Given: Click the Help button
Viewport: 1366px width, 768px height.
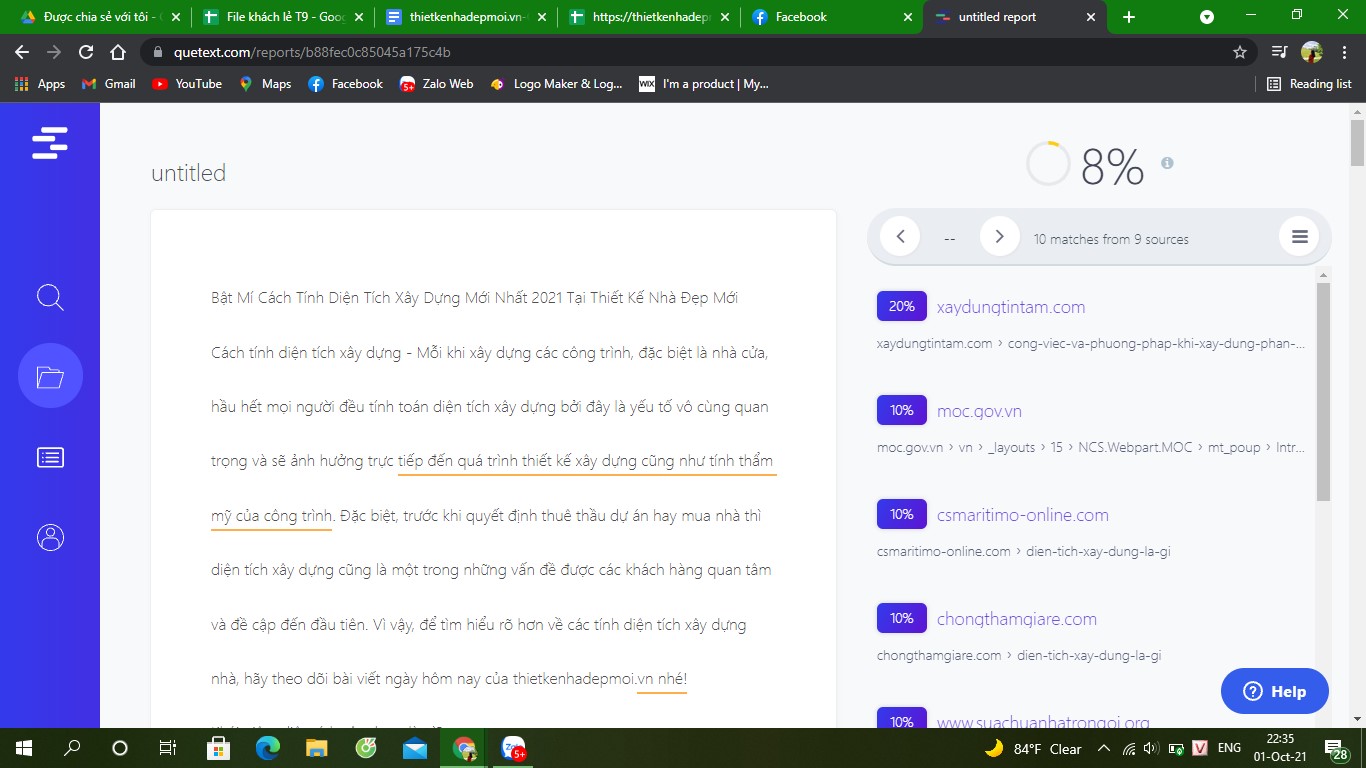Looking at the screenshot, I should click(1274, 691).
